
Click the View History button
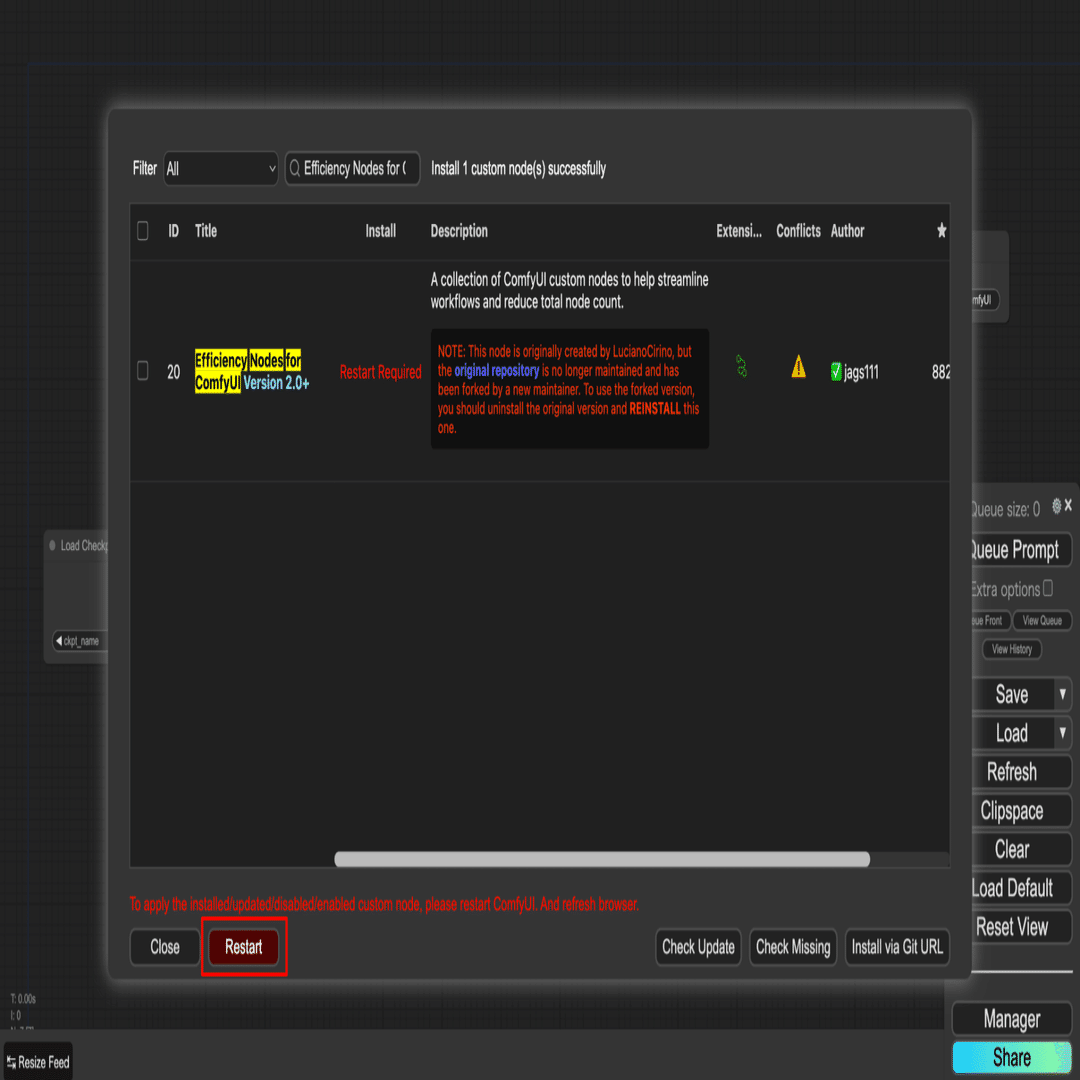click(x=1011, y=649)
